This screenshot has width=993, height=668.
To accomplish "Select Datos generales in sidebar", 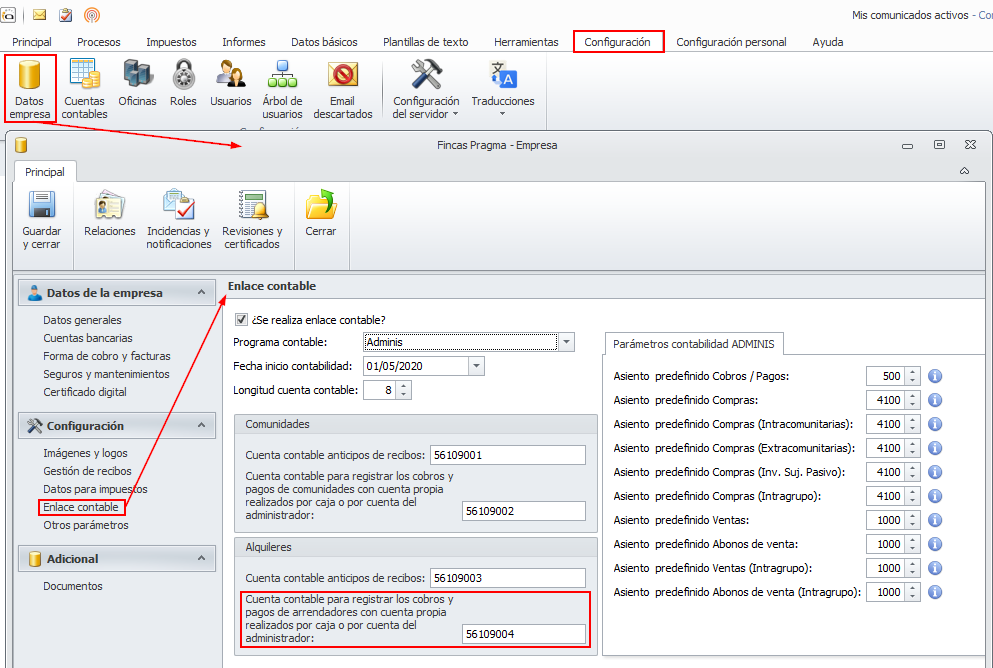I will pos(82,320).
